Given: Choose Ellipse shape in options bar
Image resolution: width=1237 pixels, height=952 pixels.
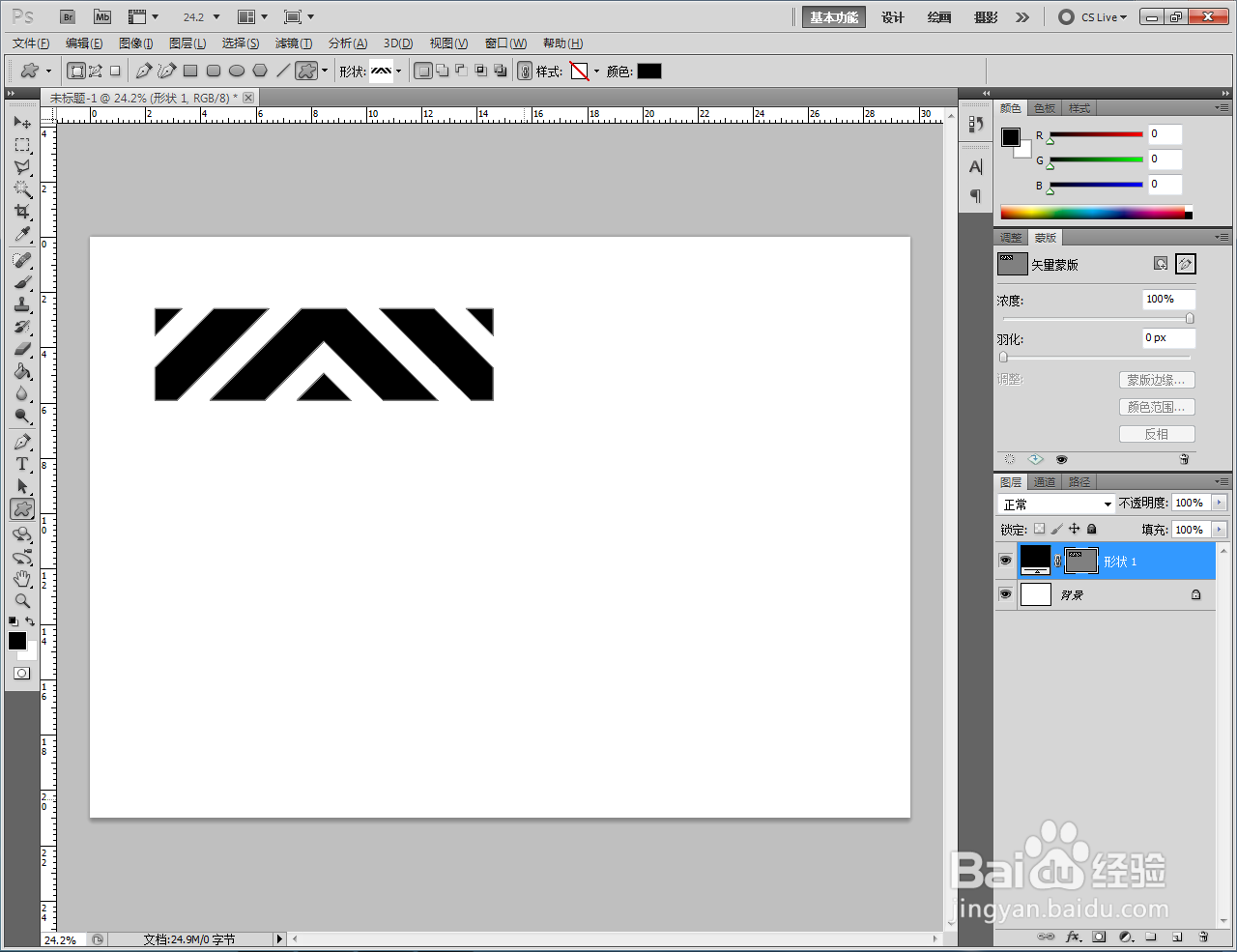Looking at the screenshot, I should point(237,71).
